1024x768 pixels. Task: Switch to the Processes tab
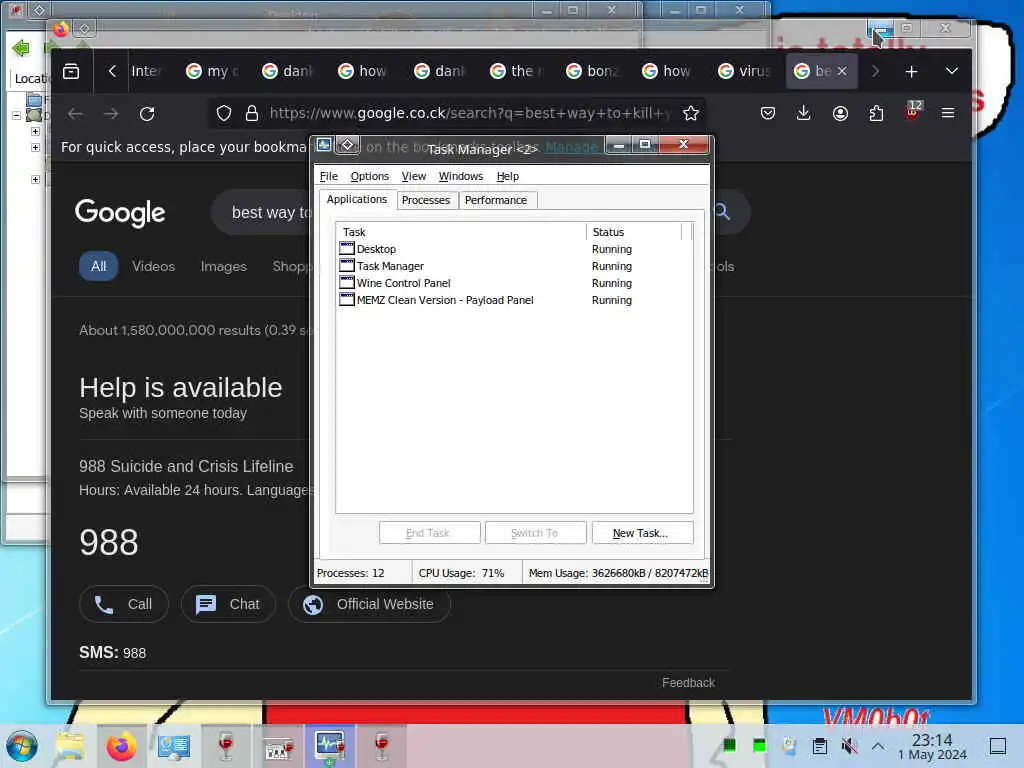click(x=425, y=200)
